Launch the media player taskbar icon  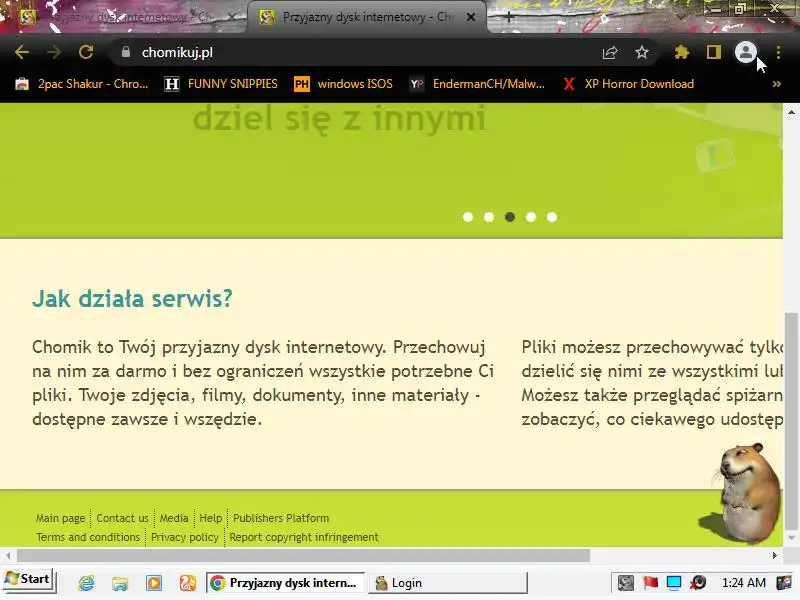[x=154, y=583]
